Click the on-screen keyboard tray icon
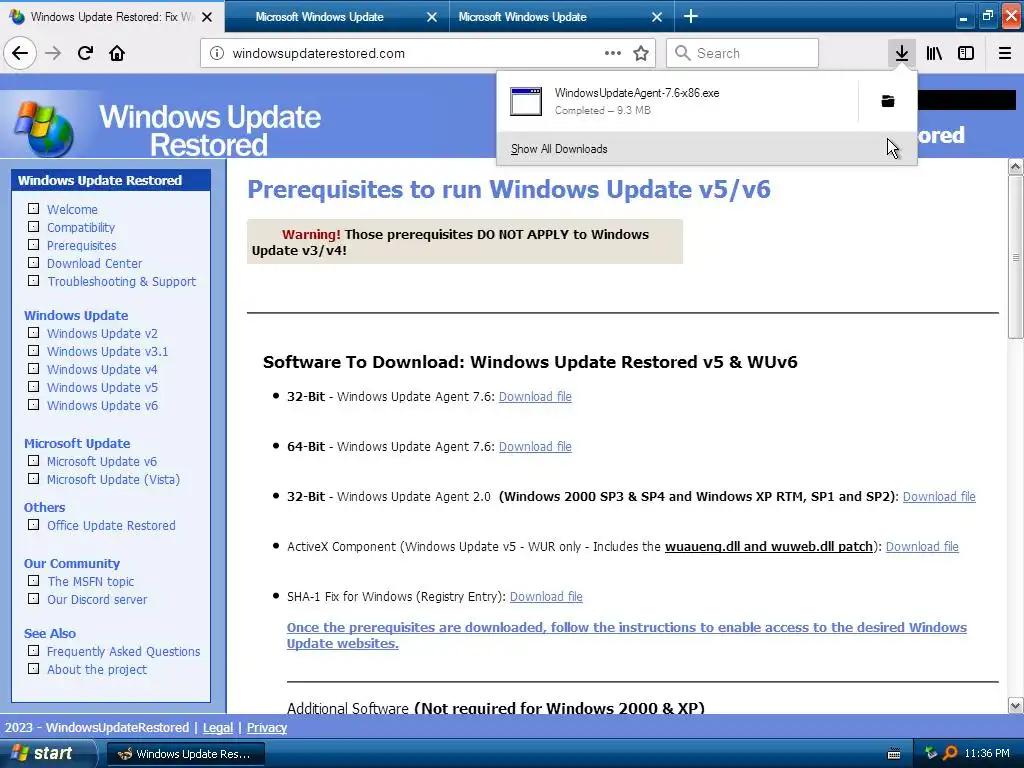Image resolution: width=1024 pixels, height=768 pixels. (894, 754)
